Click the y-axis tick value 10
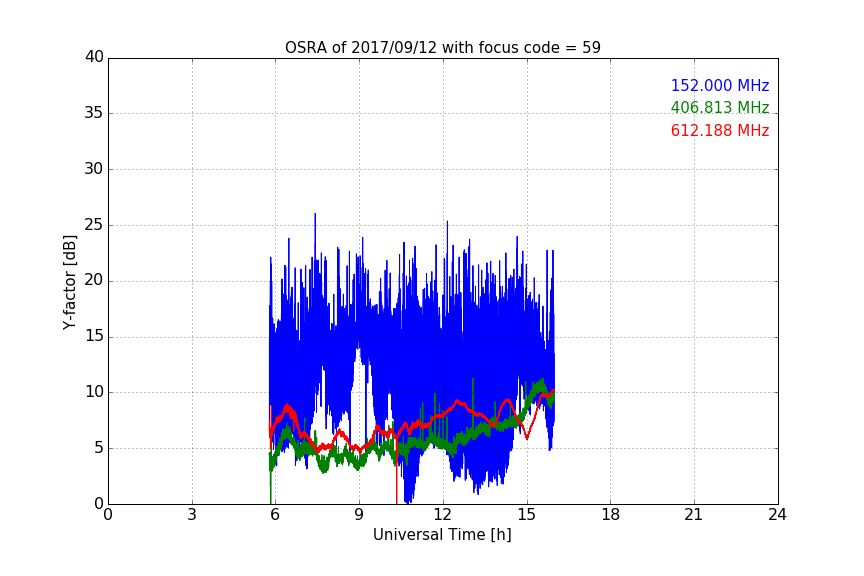 (x=94, y=392)
